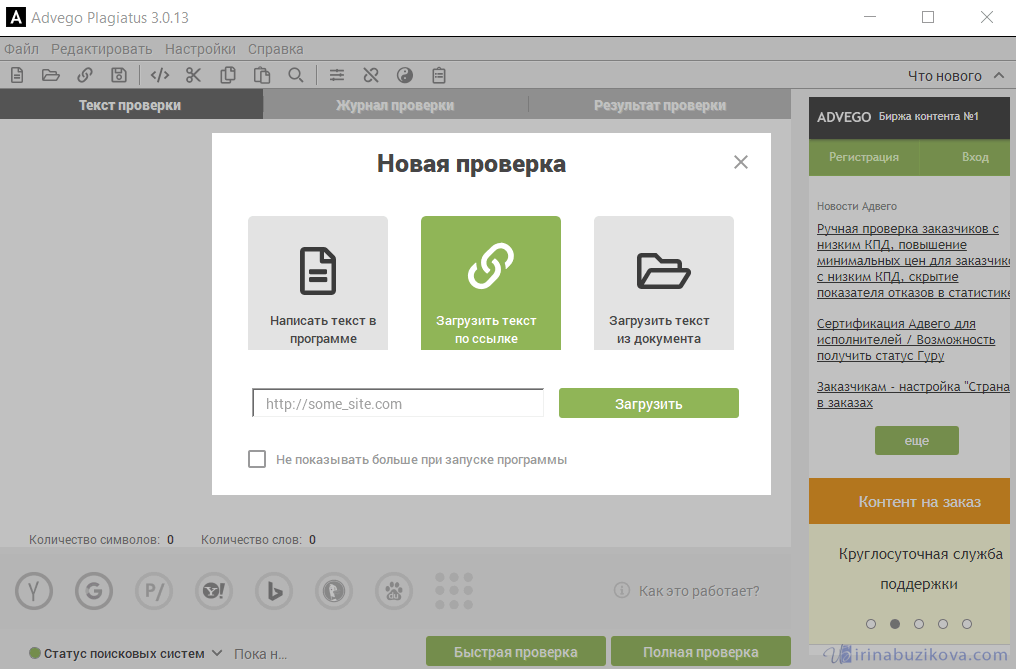This screenshot has width=1016, height=669.
Task: Choose the 'Написать текст в программе' tile
Action: [x=317, y=283]
